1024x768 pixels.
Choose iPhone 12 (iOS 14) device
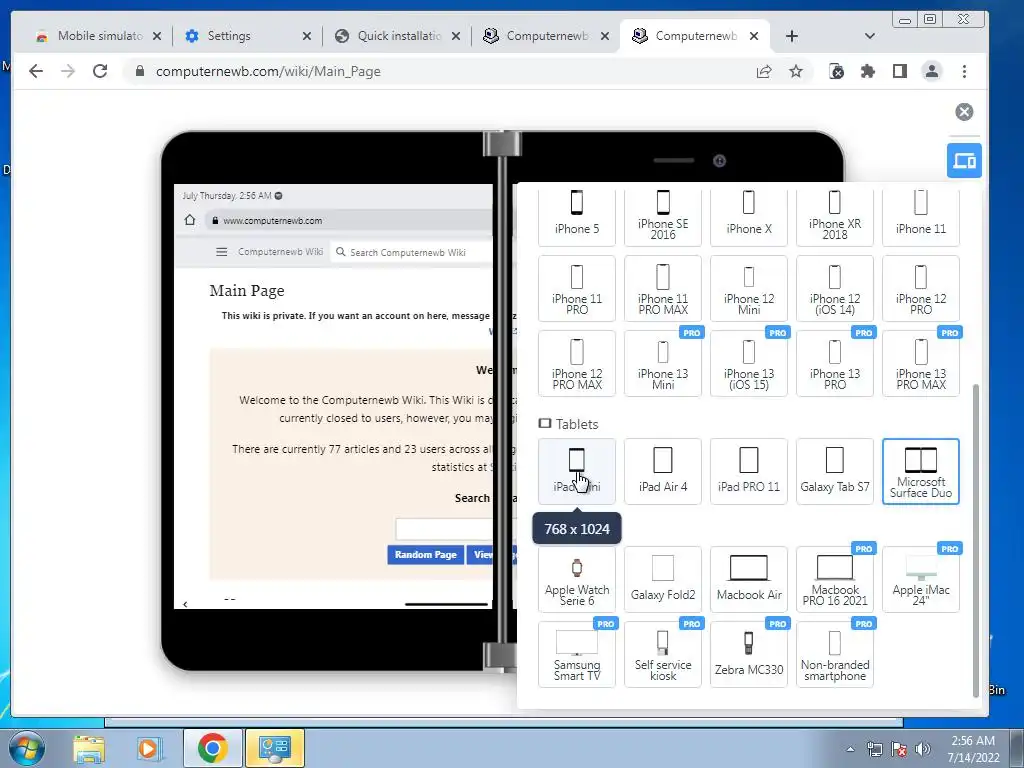(835, 289)
